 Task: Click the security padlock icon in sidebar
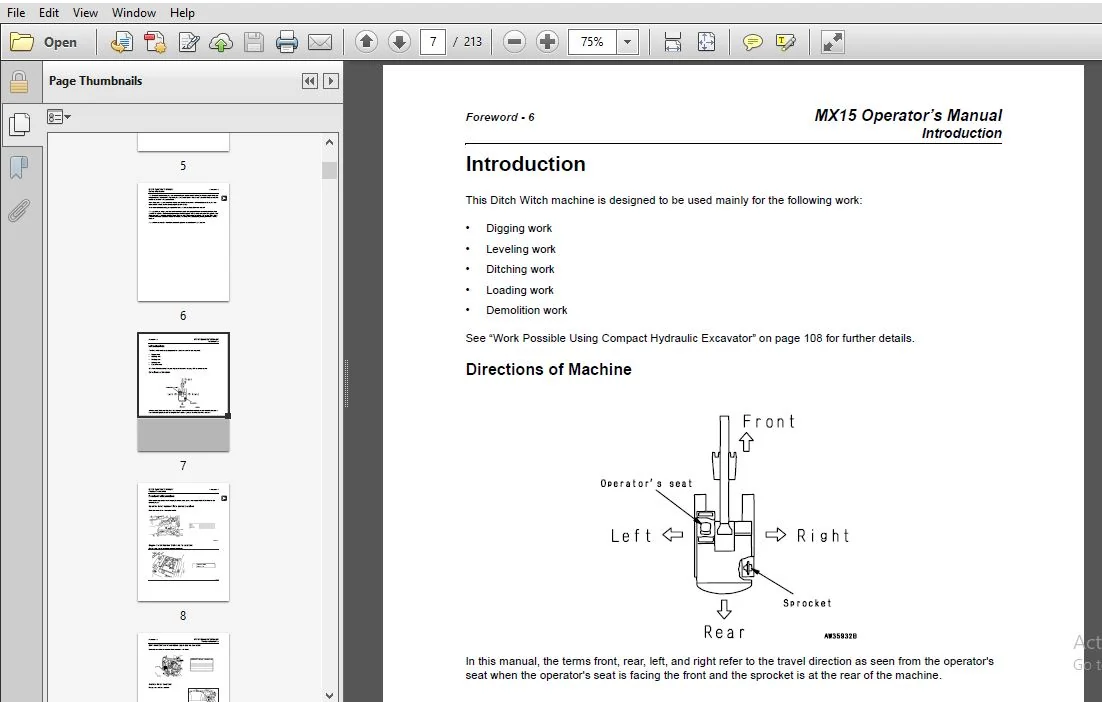point(19,82)
